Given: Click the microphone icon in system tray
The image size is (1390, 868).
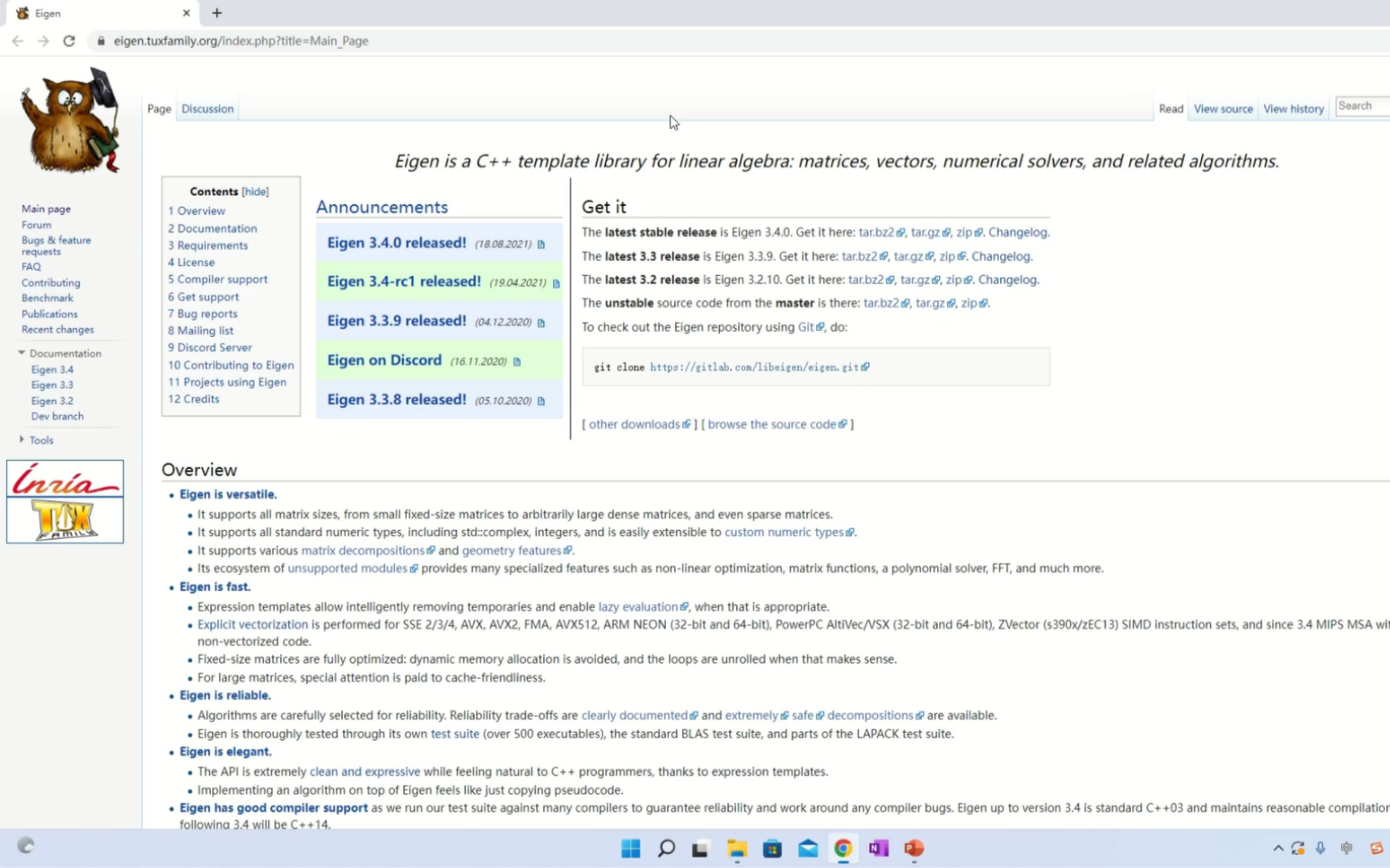Looking at the screenshot, I should click(1321, 848).
